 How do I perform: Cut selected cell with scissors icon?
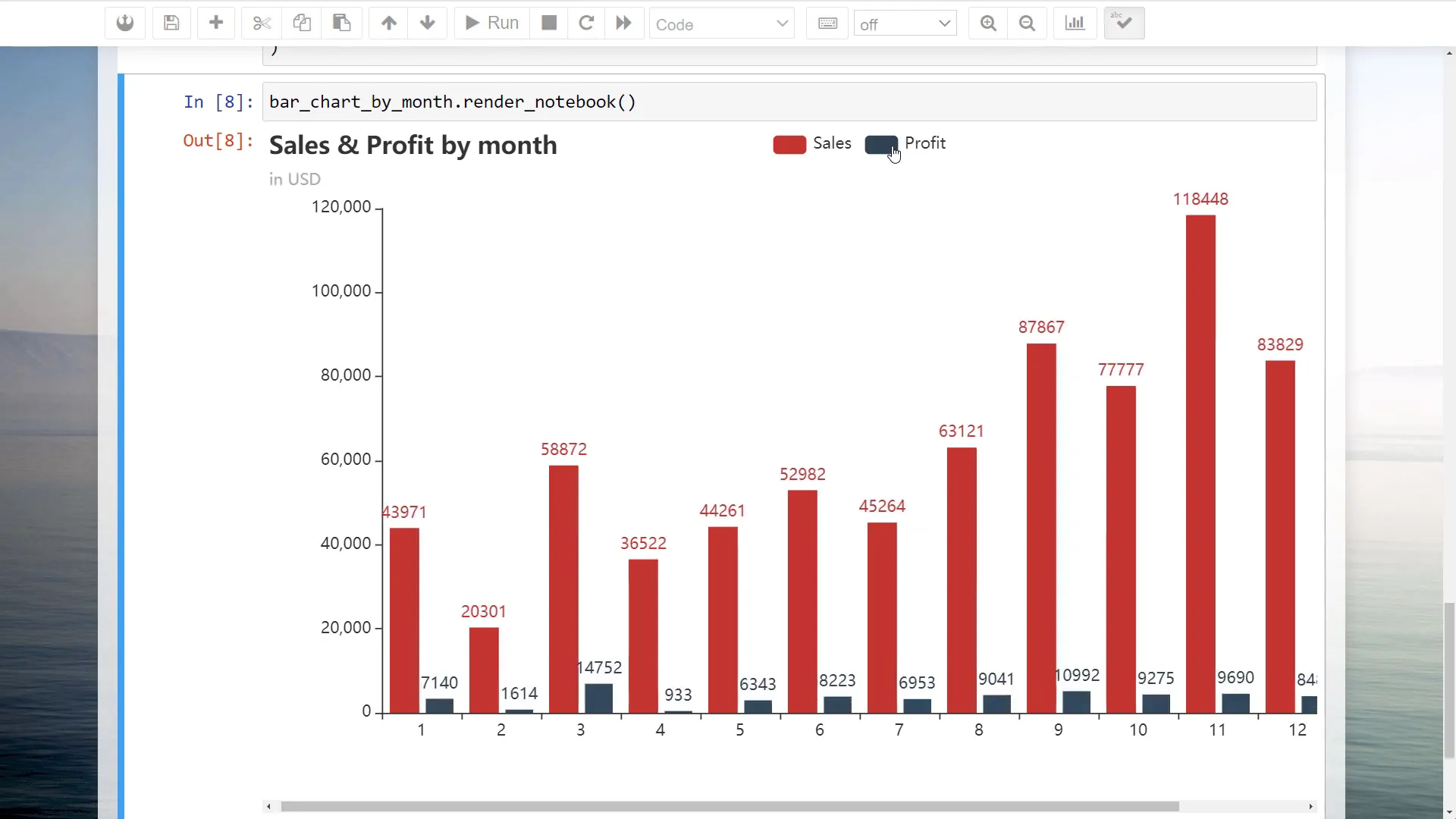[x=262, y=23]
